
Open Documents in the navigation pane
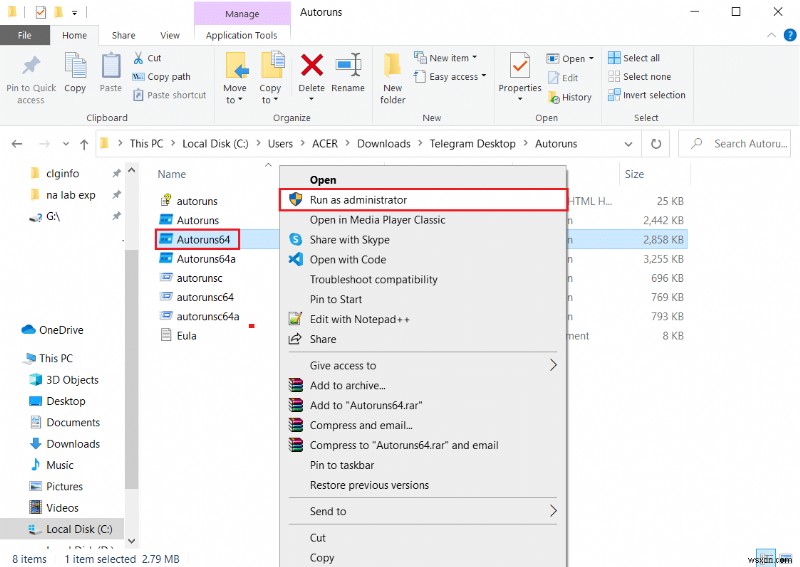click(x=73, y=423)
